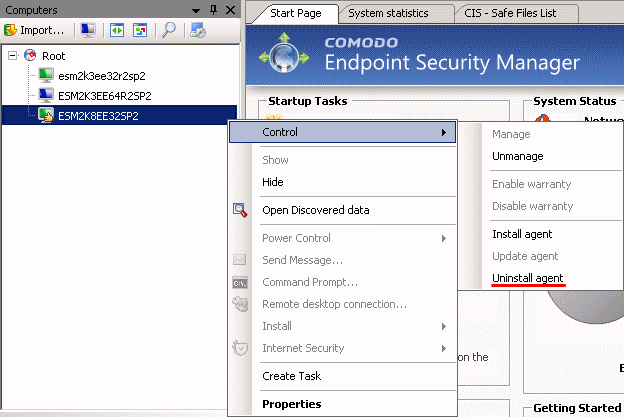624x417 pixels.
Task: Toggle the pin icon on Computers panel
Action: coord(214,10)
